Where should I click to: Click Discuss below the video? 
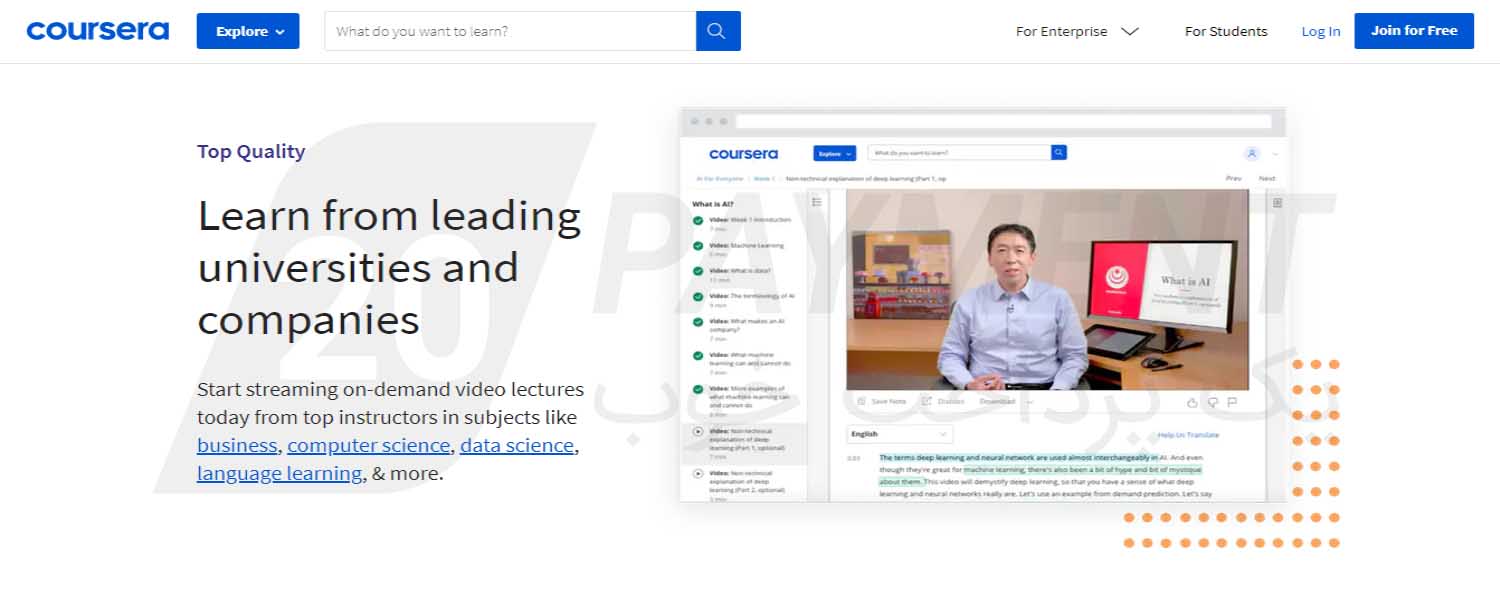pos(943,401)
